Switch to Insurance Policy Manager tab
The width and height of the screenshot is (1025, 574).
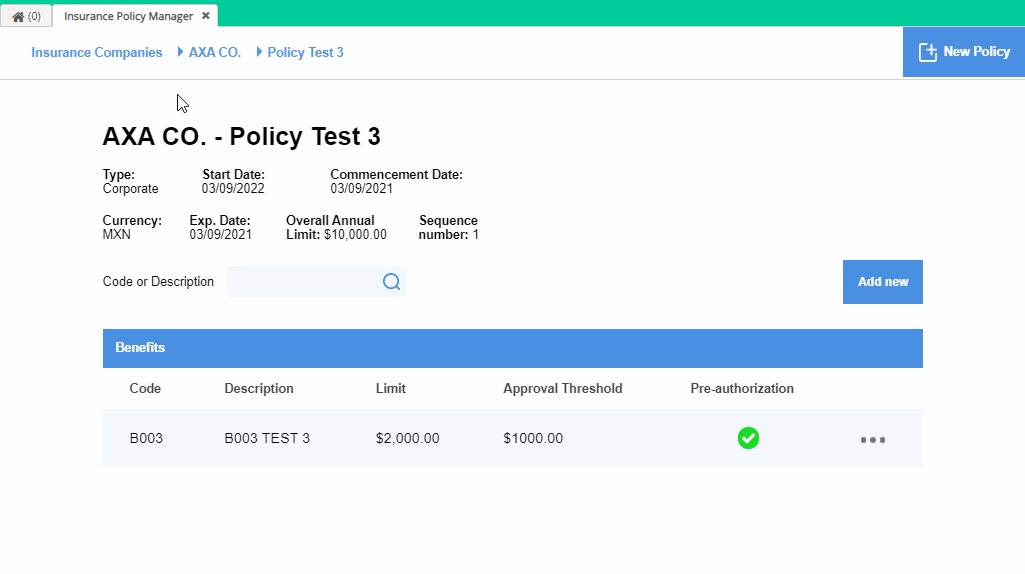128,16
